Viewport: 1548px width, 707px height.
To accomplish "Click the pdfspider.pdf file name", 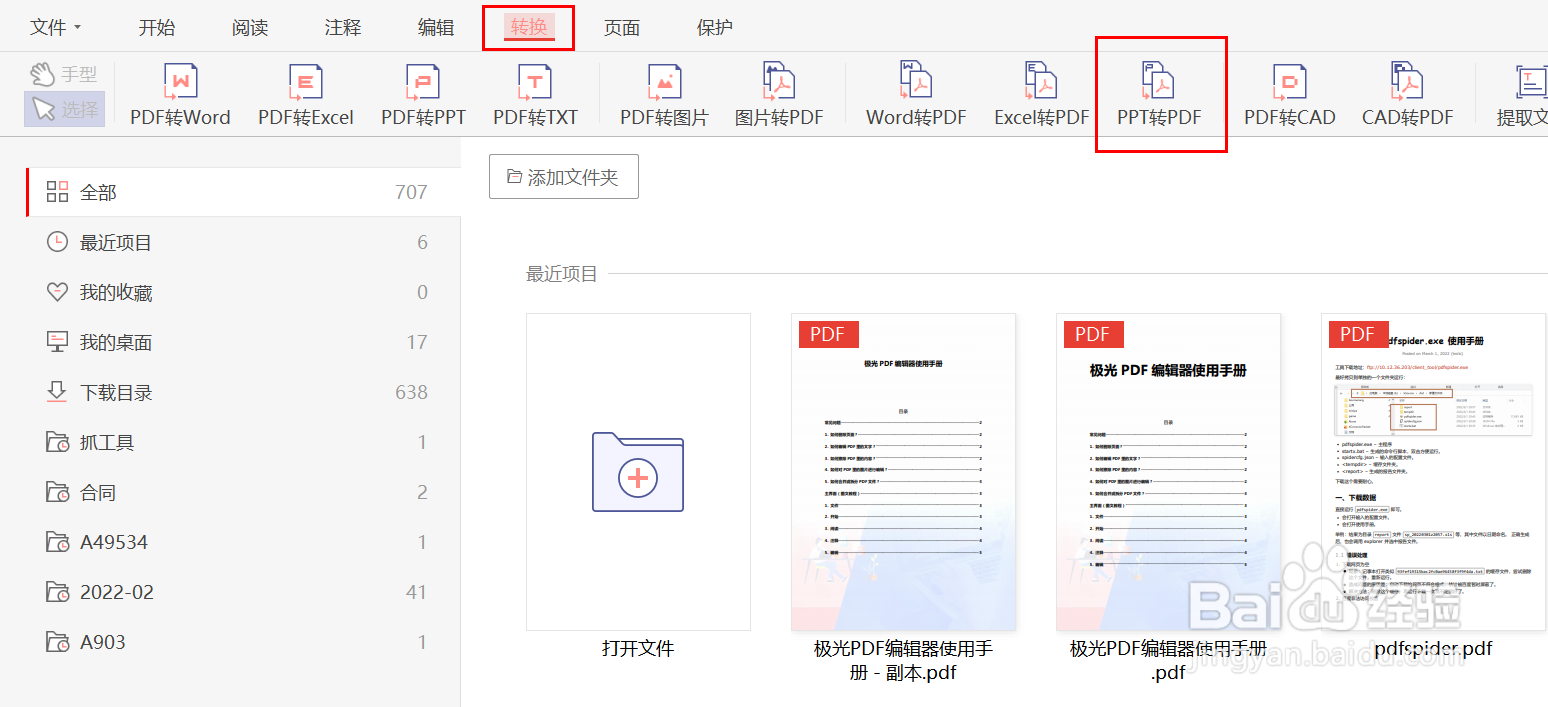I will pos(1433,649).
